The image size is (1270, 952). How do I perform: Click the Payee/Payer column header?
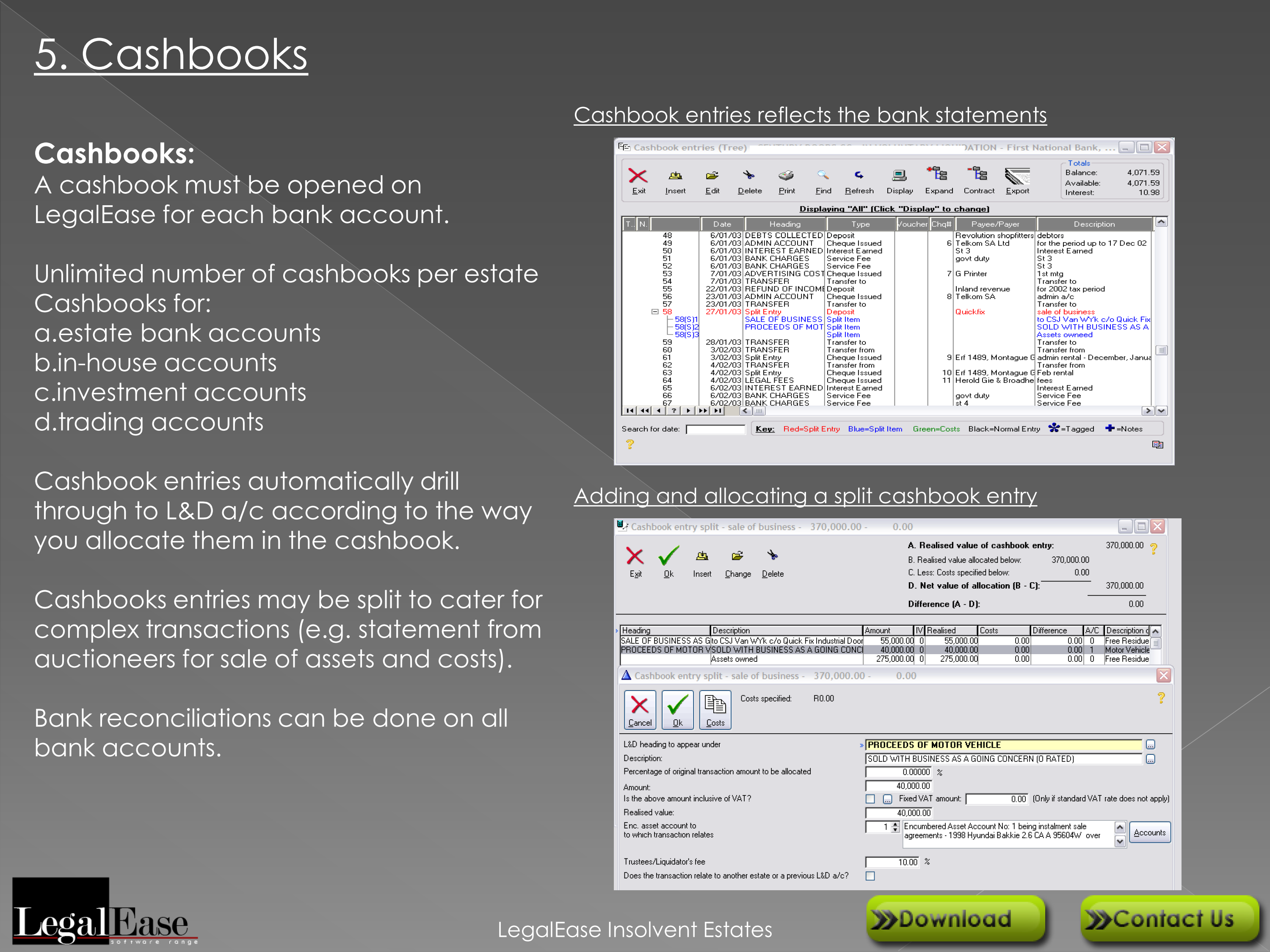(995, 224)
